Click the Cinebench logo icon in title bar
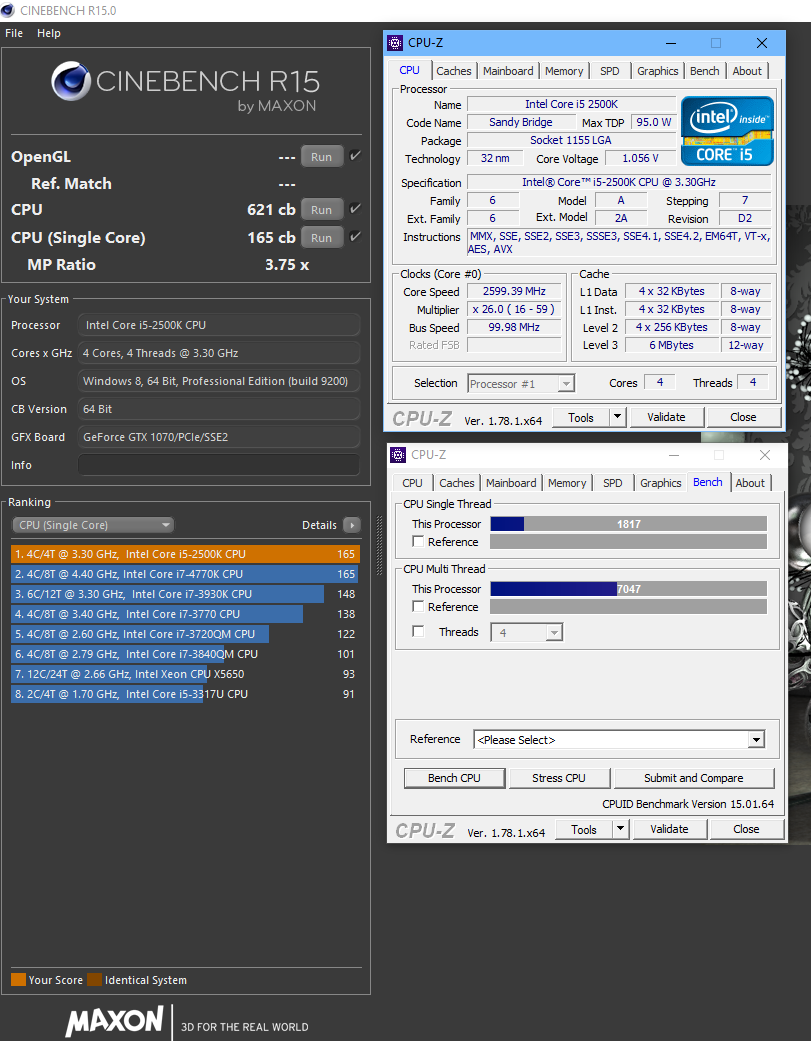Viewport: 811px width, 1041px height. (x=8, y=11)
